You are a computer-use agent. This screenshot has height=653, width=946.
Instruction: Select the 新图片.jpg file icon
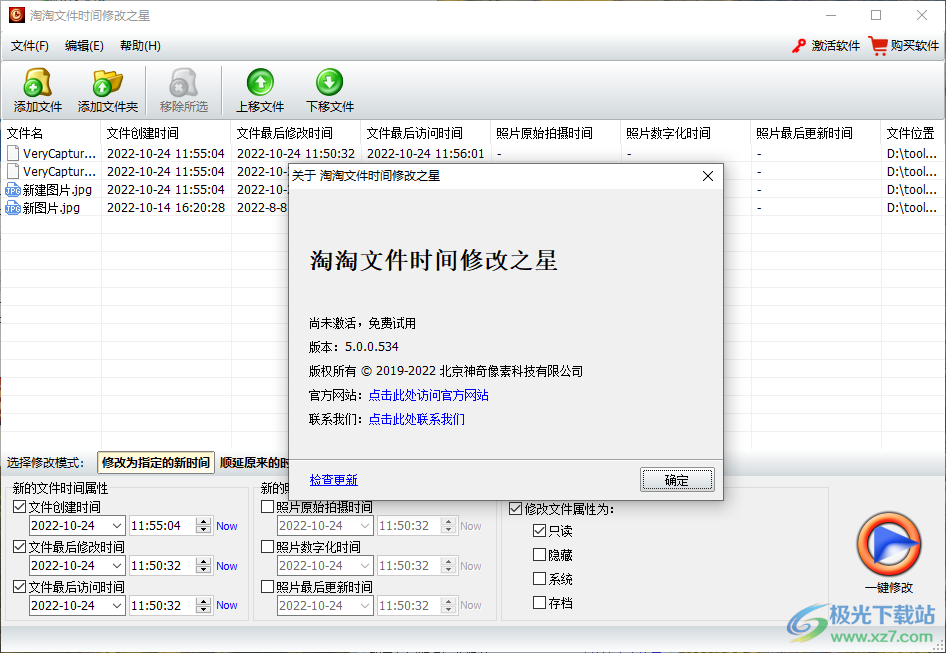[13, 208]
